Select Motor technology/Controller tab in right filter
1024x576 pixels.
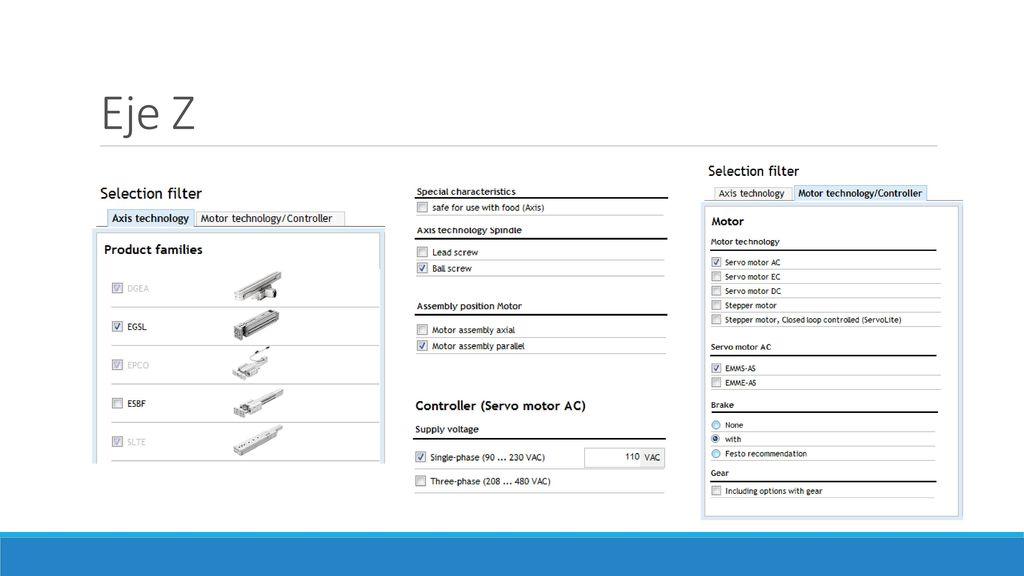[x=860, y=193]
